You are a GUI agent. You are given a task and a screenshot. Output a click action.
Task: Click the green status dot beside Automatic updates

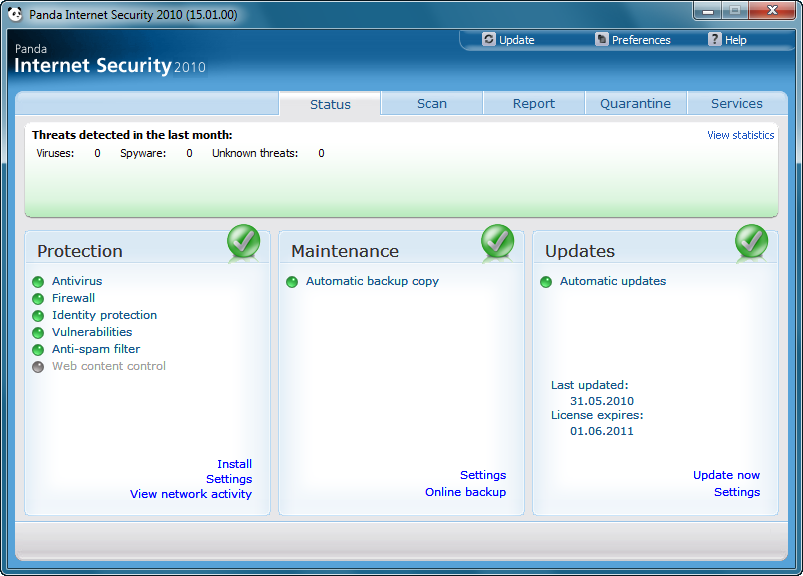[x=546, y=282]
